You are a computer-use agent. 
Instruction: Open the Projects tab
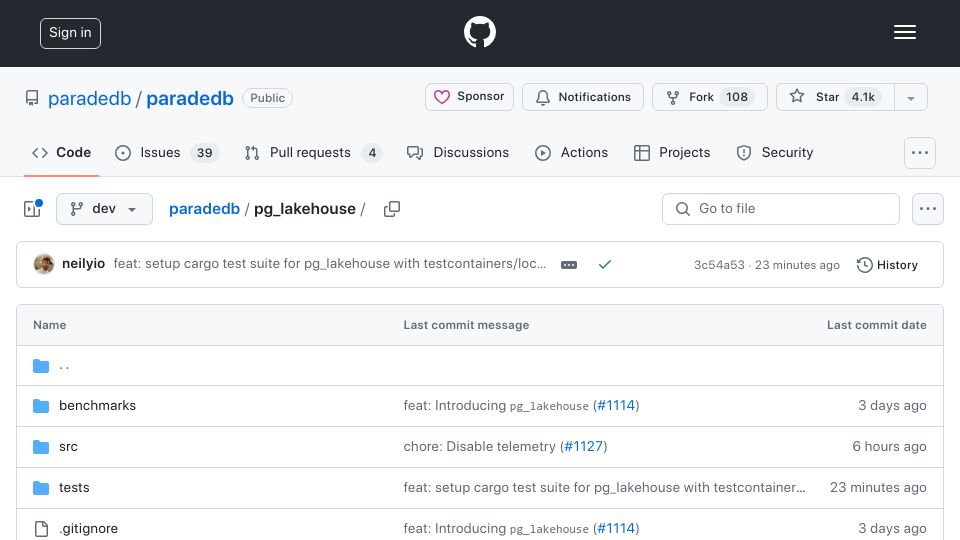tap(672, 152)
